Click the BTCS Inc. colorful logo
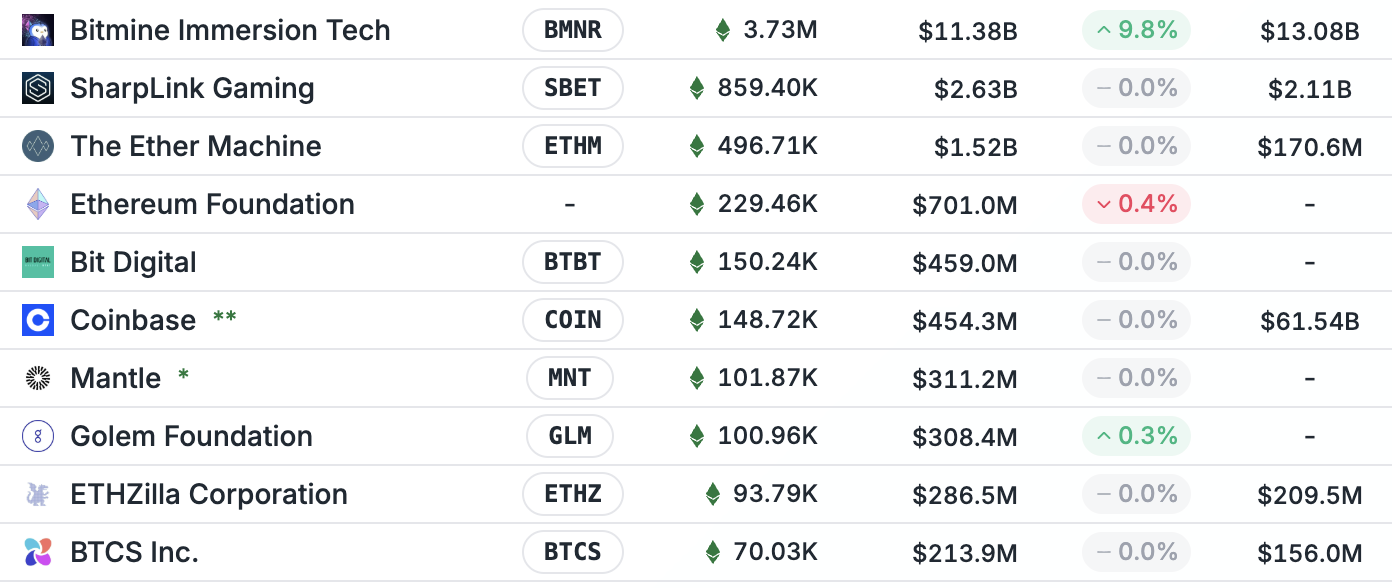The image size is (1392, 588). (38, 552)
